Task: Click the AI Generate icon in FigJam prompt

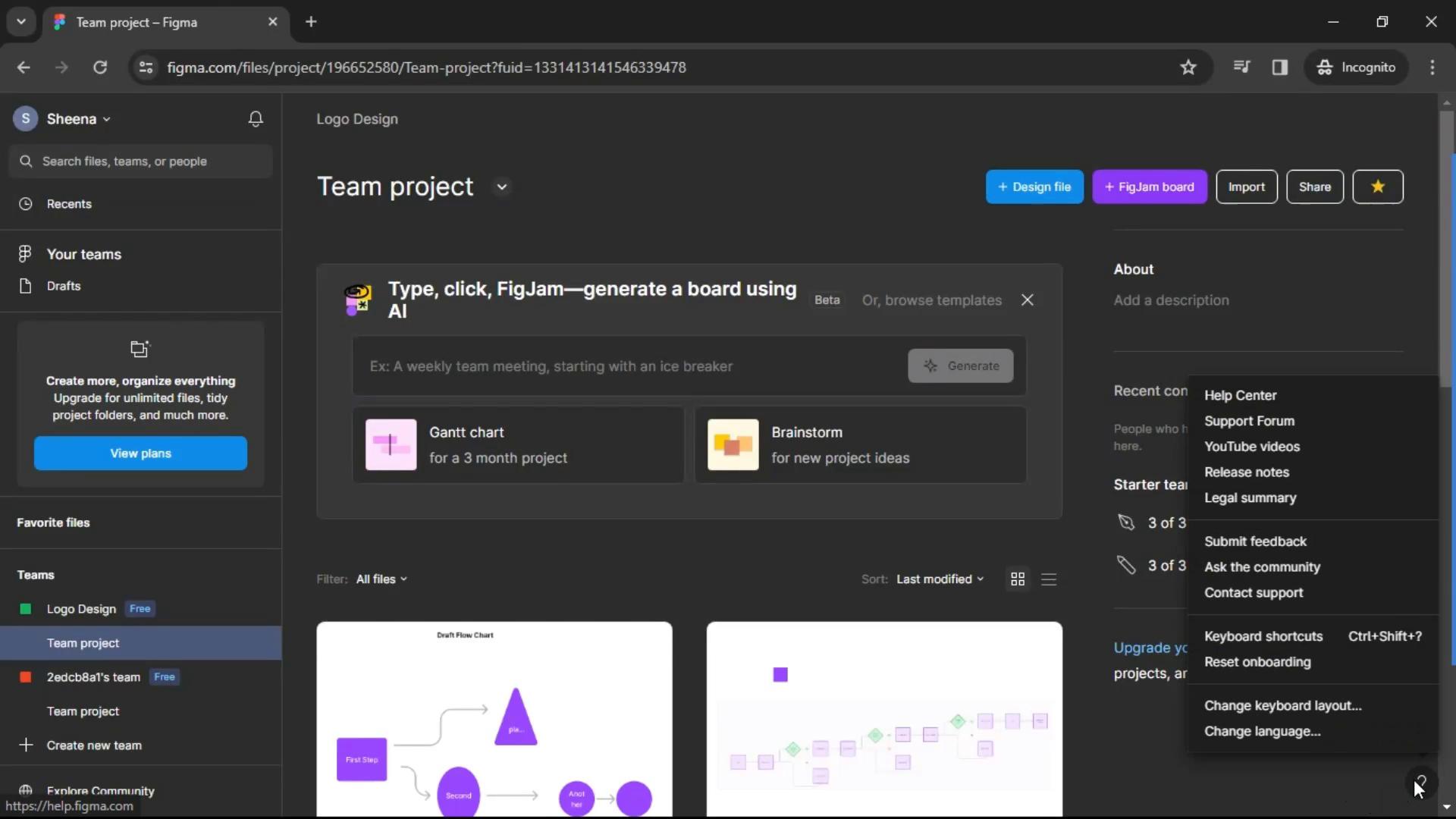Action: (x=929, y=365)
